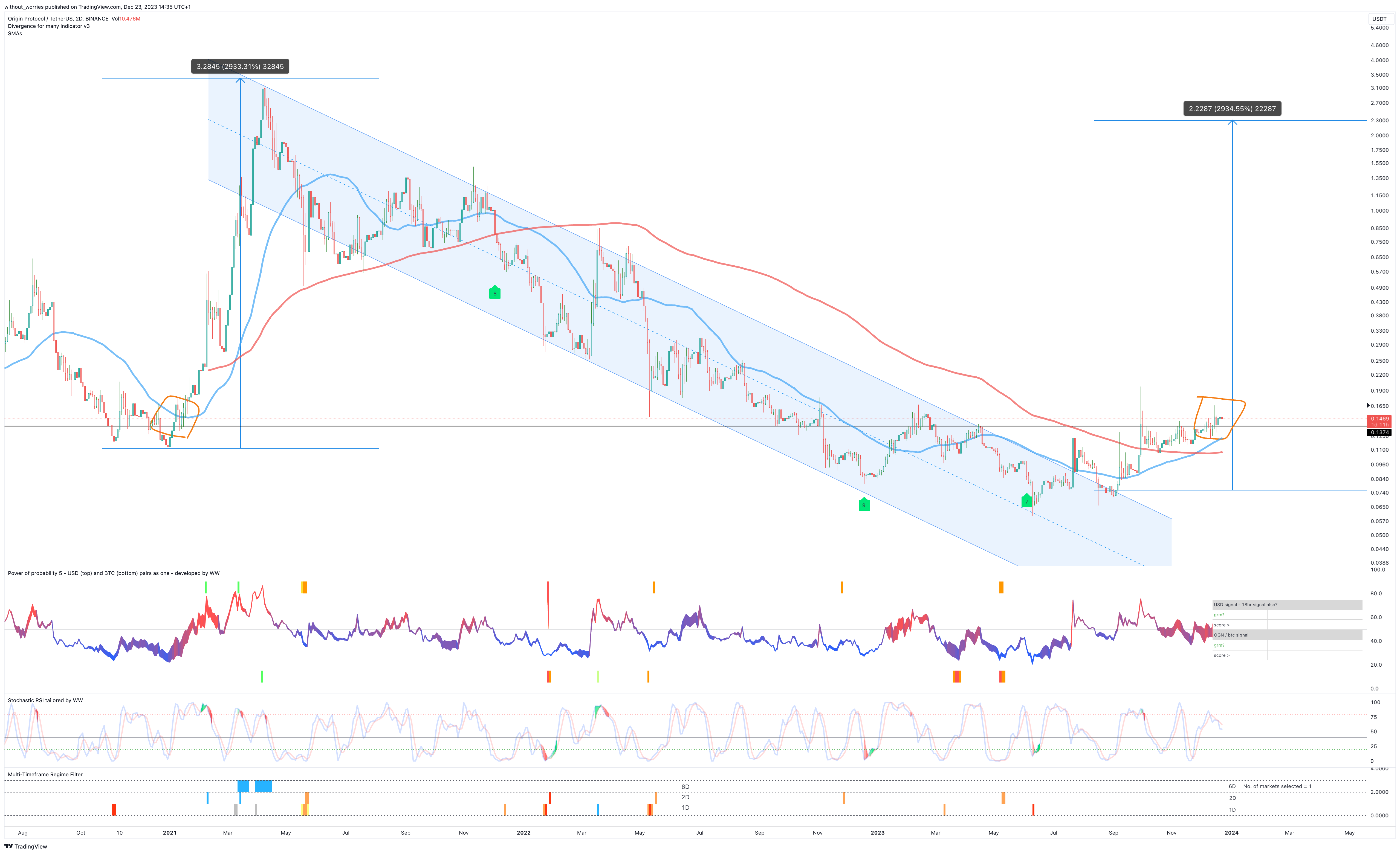Image resolution: width=1400 pixels, height=854 pixels.
Task: Click the 0.0740 price axis label
Action: (1379, 493)
